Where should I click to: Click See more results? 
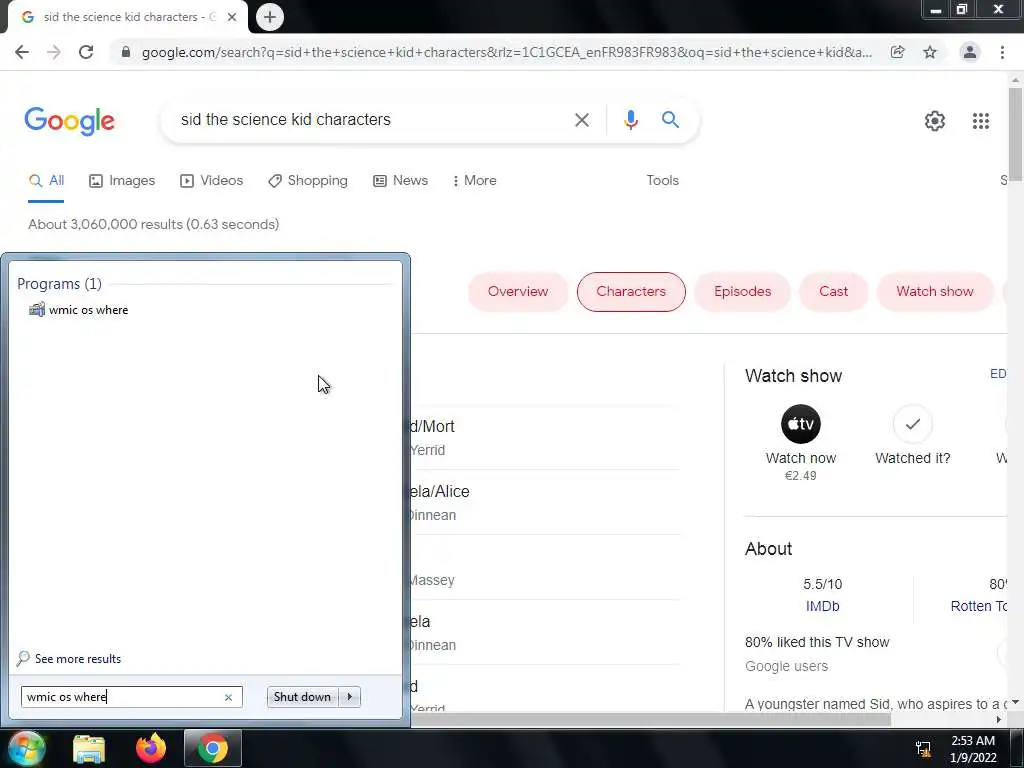pos(69,659)
